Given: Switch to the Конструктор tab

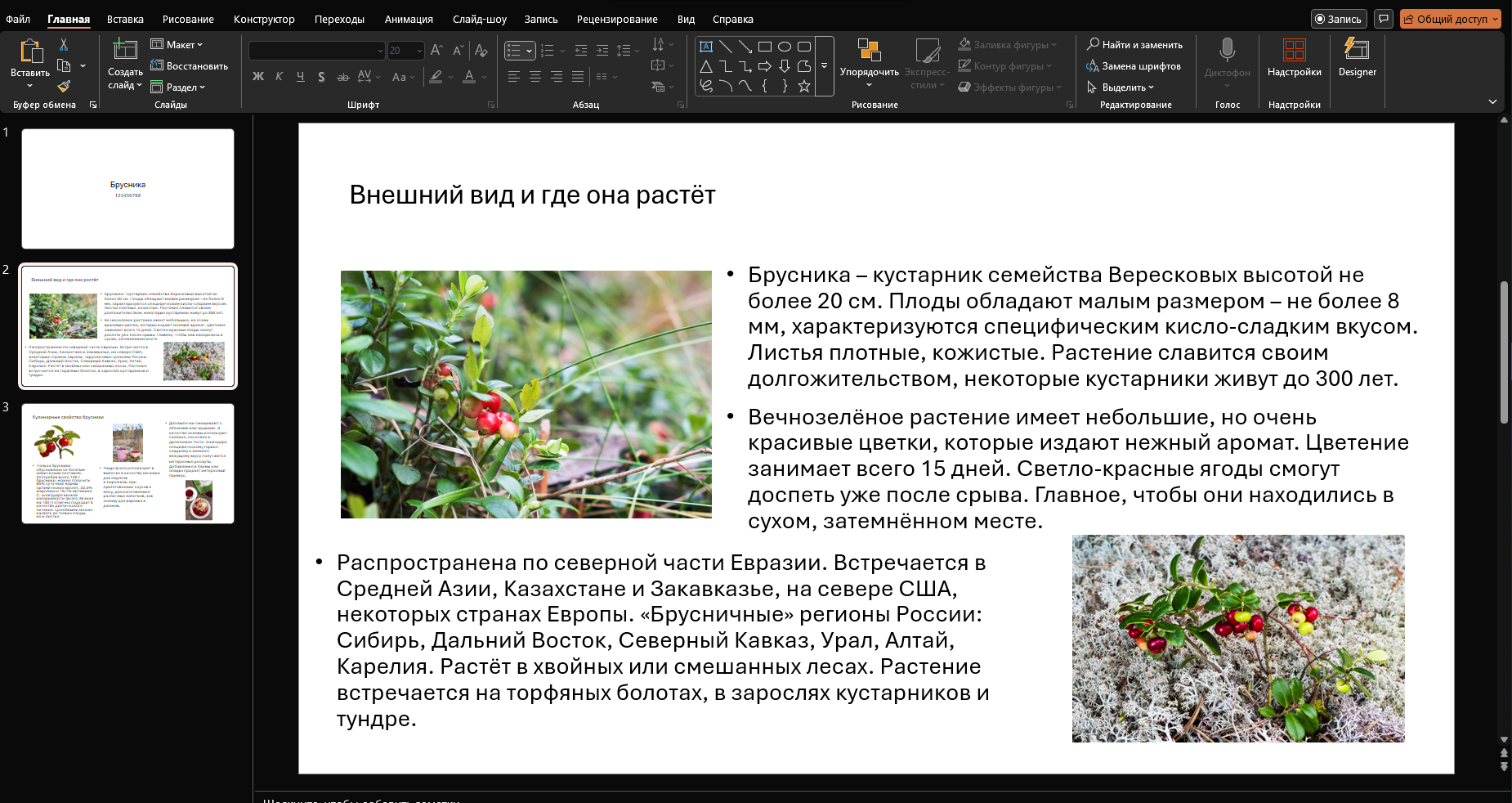Looking at the screenshot, I should click(264, 19).
